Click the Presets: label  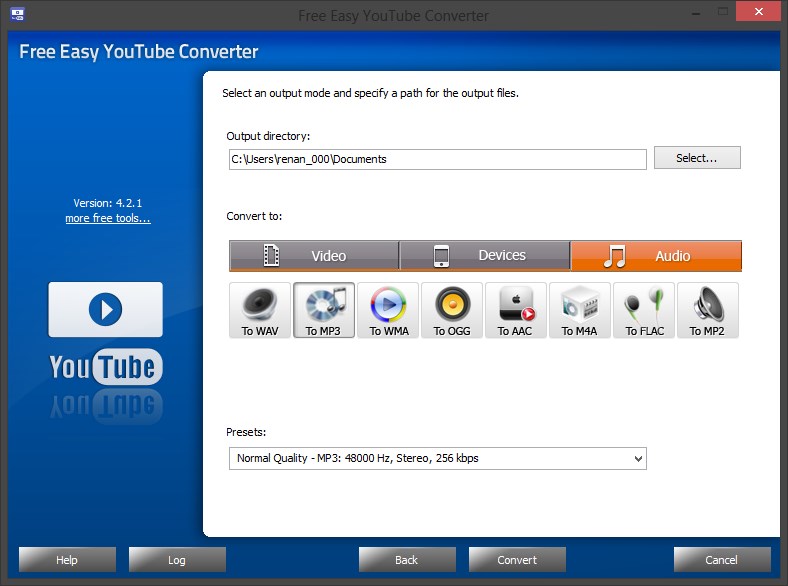click(246, 432)
